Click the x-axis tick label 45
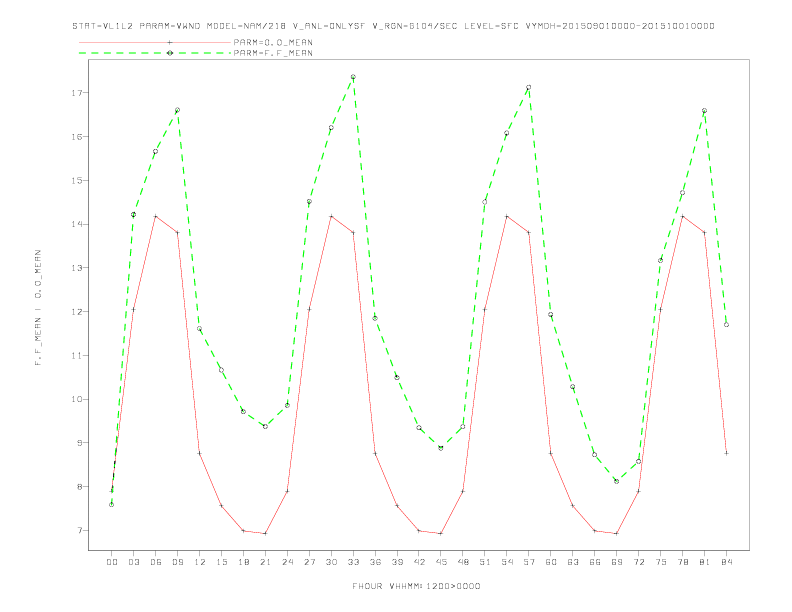The height and width of the screenshot is (612, 792). coord(441,562)
